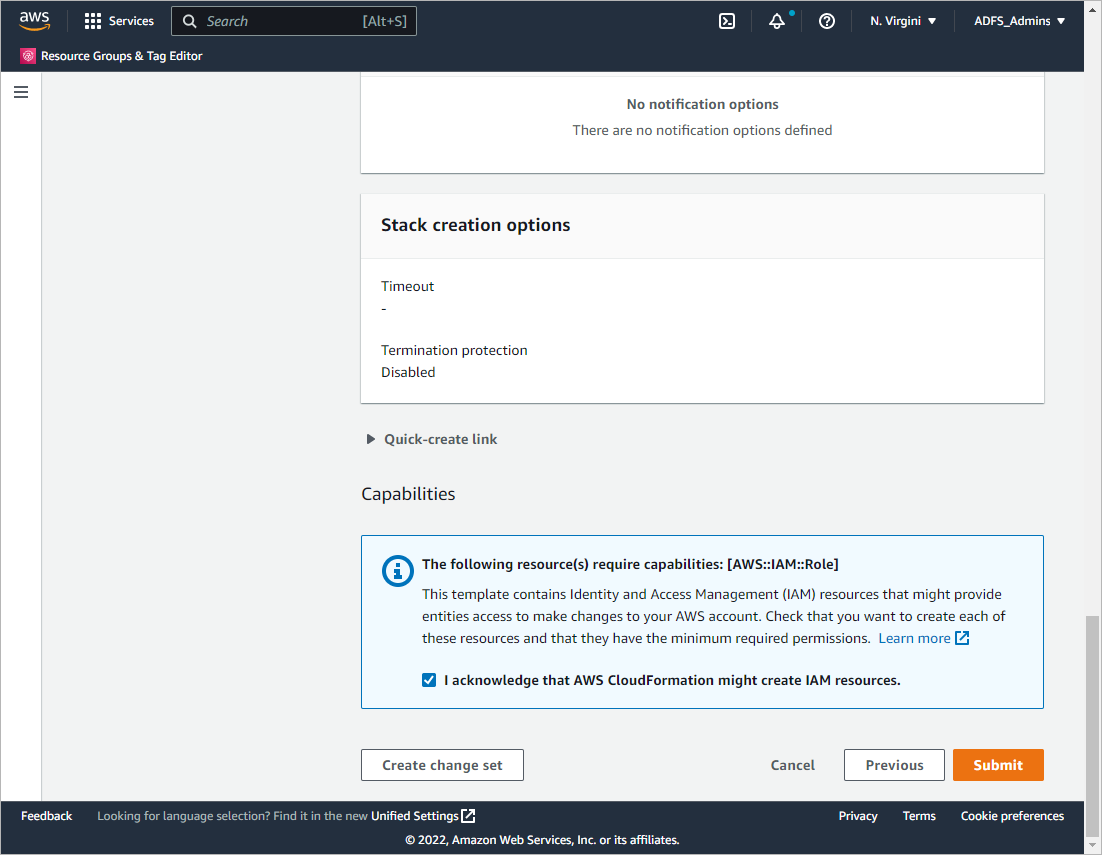Launch the CloudShell terminal icon
This screenshot has height=855, width=1102.
tap(727, 21)
